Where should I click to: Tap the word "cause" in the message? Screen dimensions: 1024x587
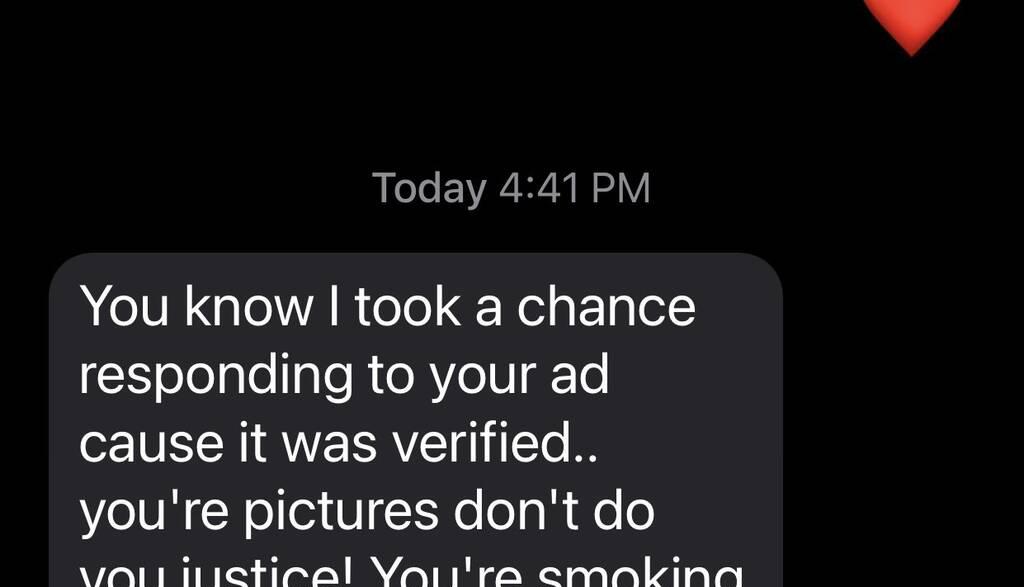151,444
